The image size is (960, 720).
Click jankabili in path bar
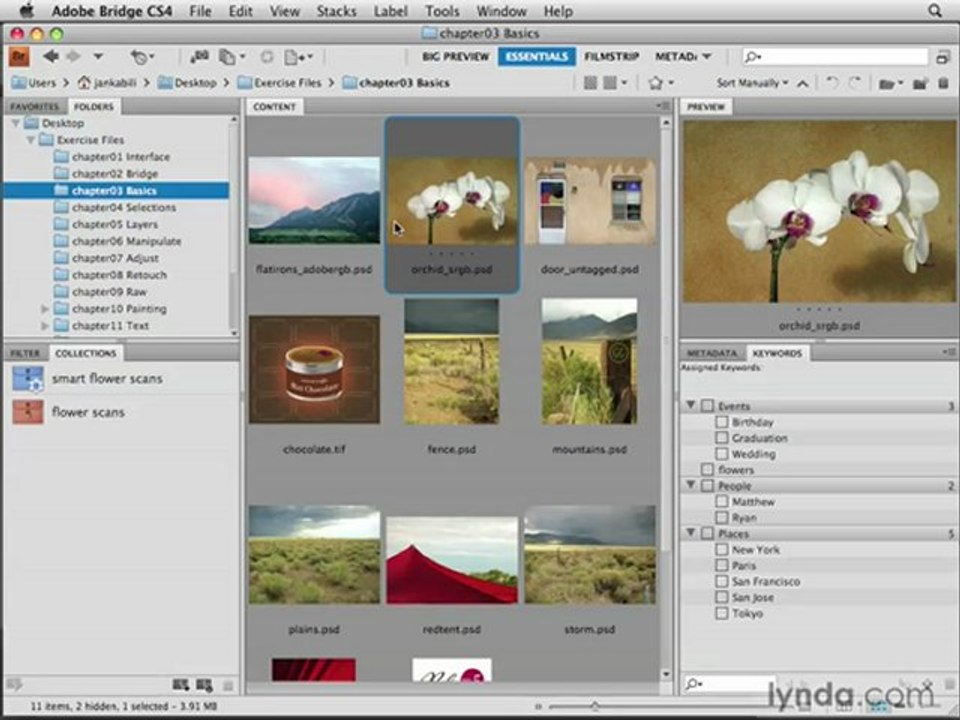tap(107, 83)
